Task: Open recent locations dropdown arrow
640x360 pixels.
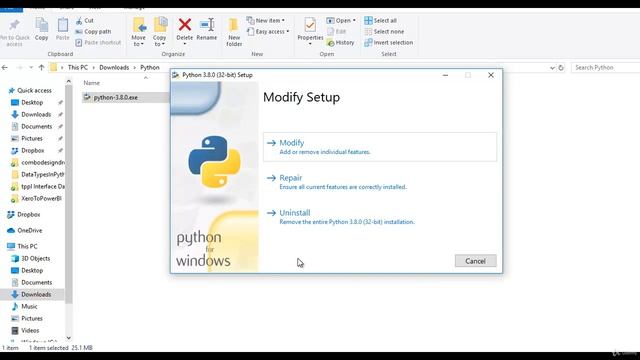Action: click(x=31, y=68)
